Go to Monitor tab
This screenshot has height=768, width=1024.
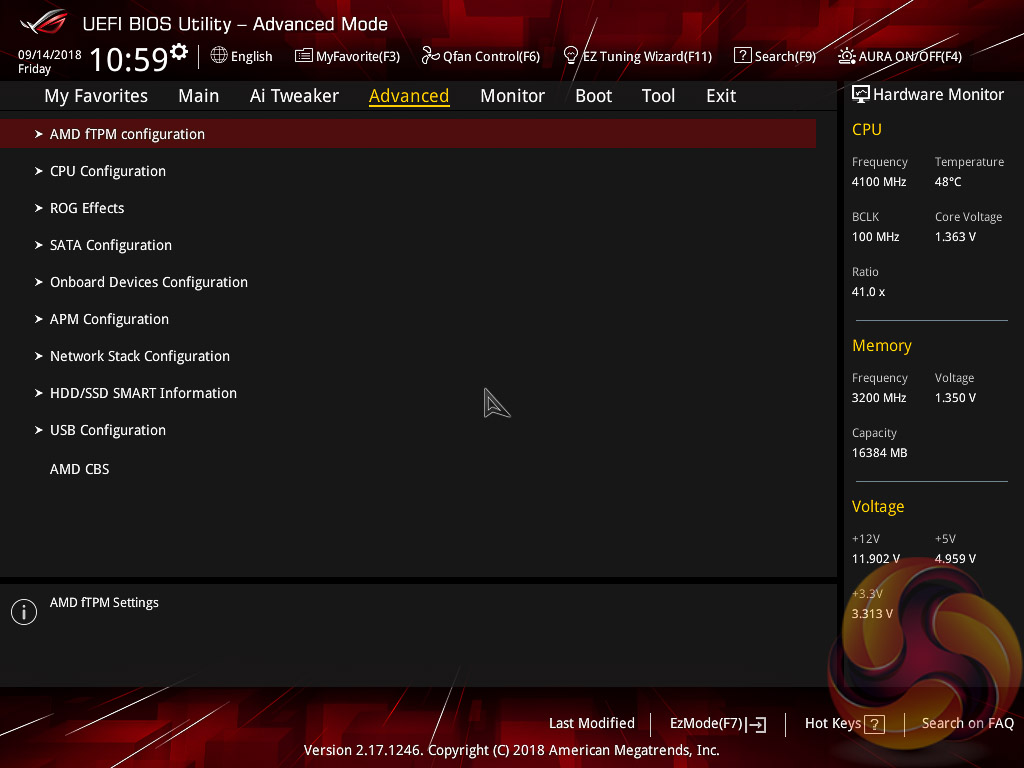point(512,96)
